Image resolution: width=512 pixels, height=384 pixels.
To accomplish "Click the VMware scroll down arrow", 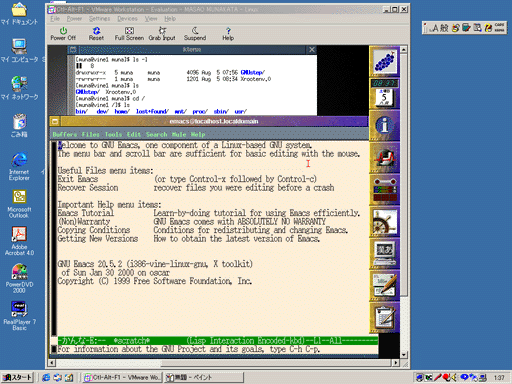I will pos(404,355).
